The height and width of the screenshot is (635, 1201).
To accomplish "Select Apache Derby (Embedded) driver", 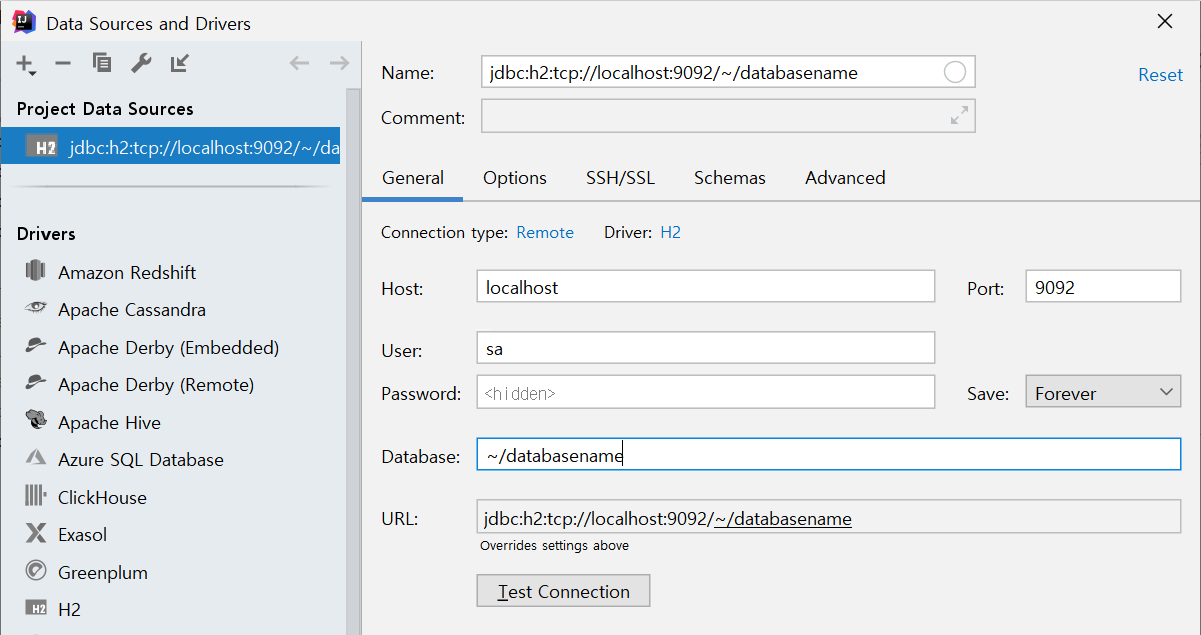I will (168, 347).
